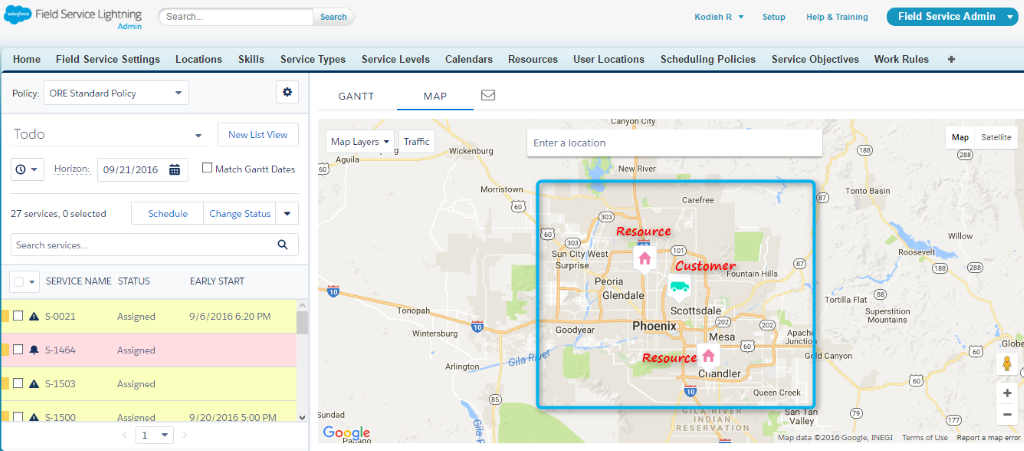Toggle the select-all services checkbox

pyautogui.click(x=18, y=281)
